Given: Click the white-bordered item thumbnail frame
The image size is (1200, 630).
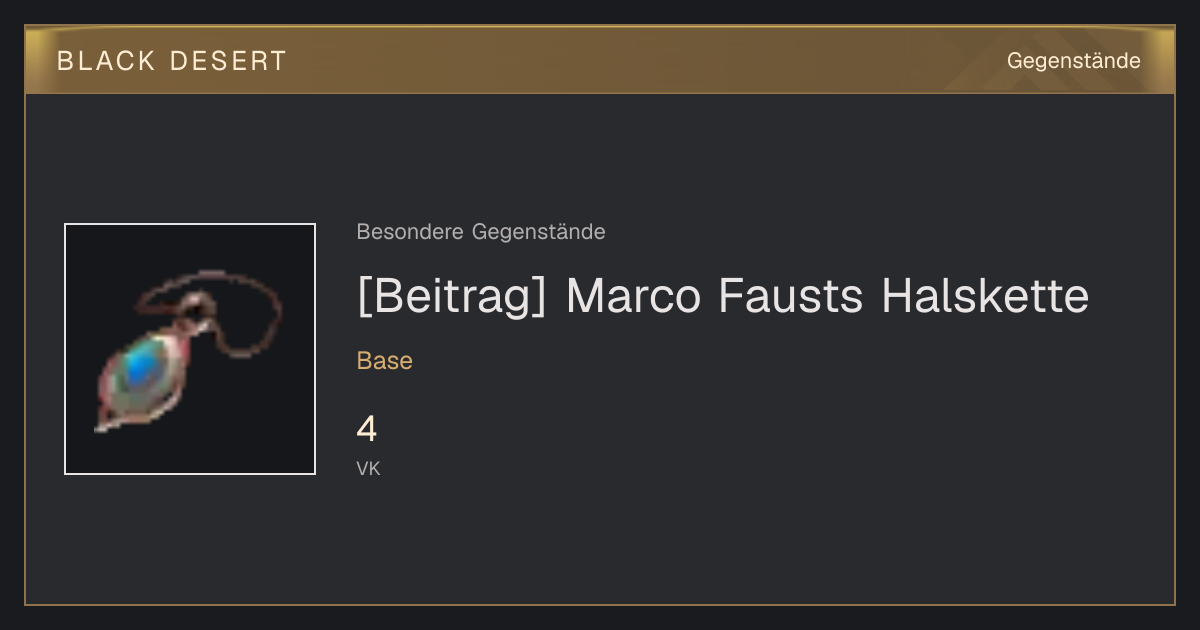Looking at the screenshot, I should (x=190, y=349).
